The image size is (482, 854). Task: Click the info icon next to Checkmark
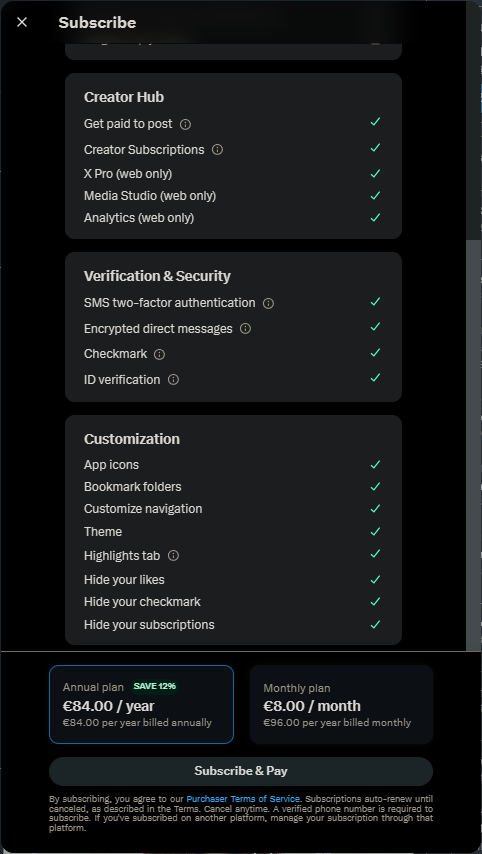[159, 355]
